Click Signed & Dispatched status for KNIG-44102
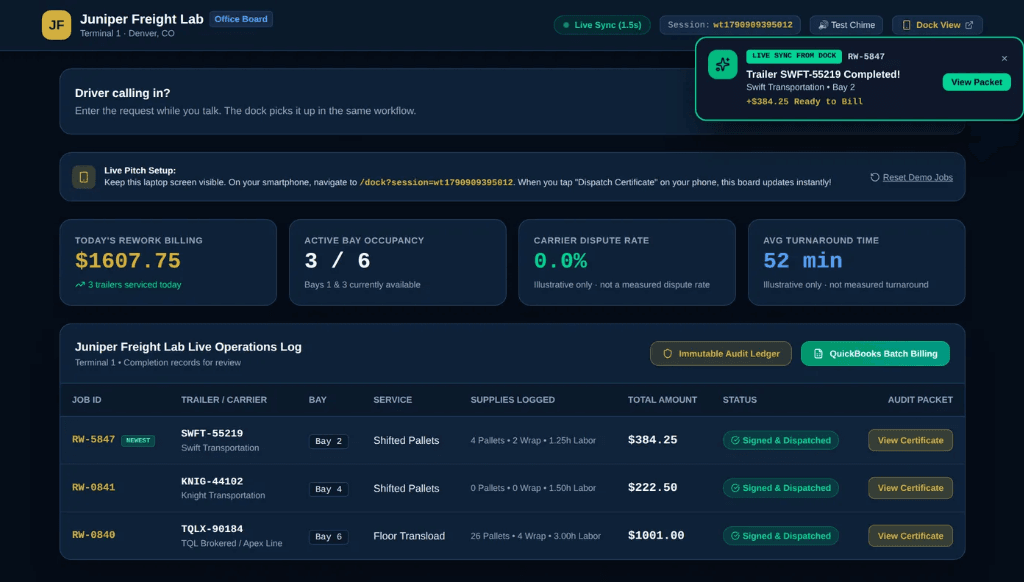This screenshot has height=582, width=1024. click(780, 488)
